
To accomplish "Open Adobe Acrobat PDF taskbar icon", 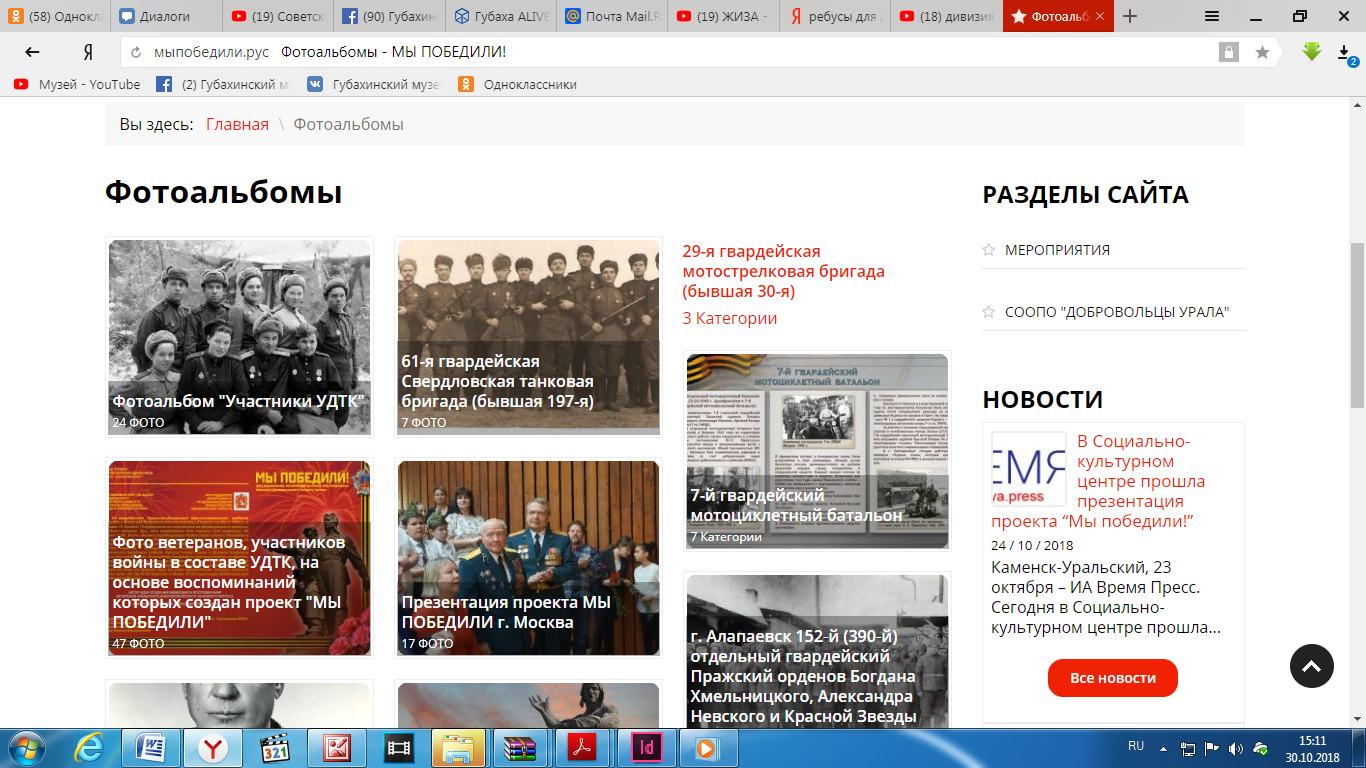I will point(582,748).
